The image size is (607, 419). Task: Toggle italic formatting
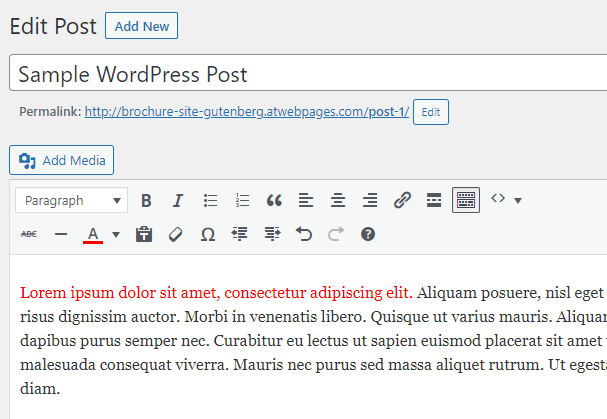[178, 200]
